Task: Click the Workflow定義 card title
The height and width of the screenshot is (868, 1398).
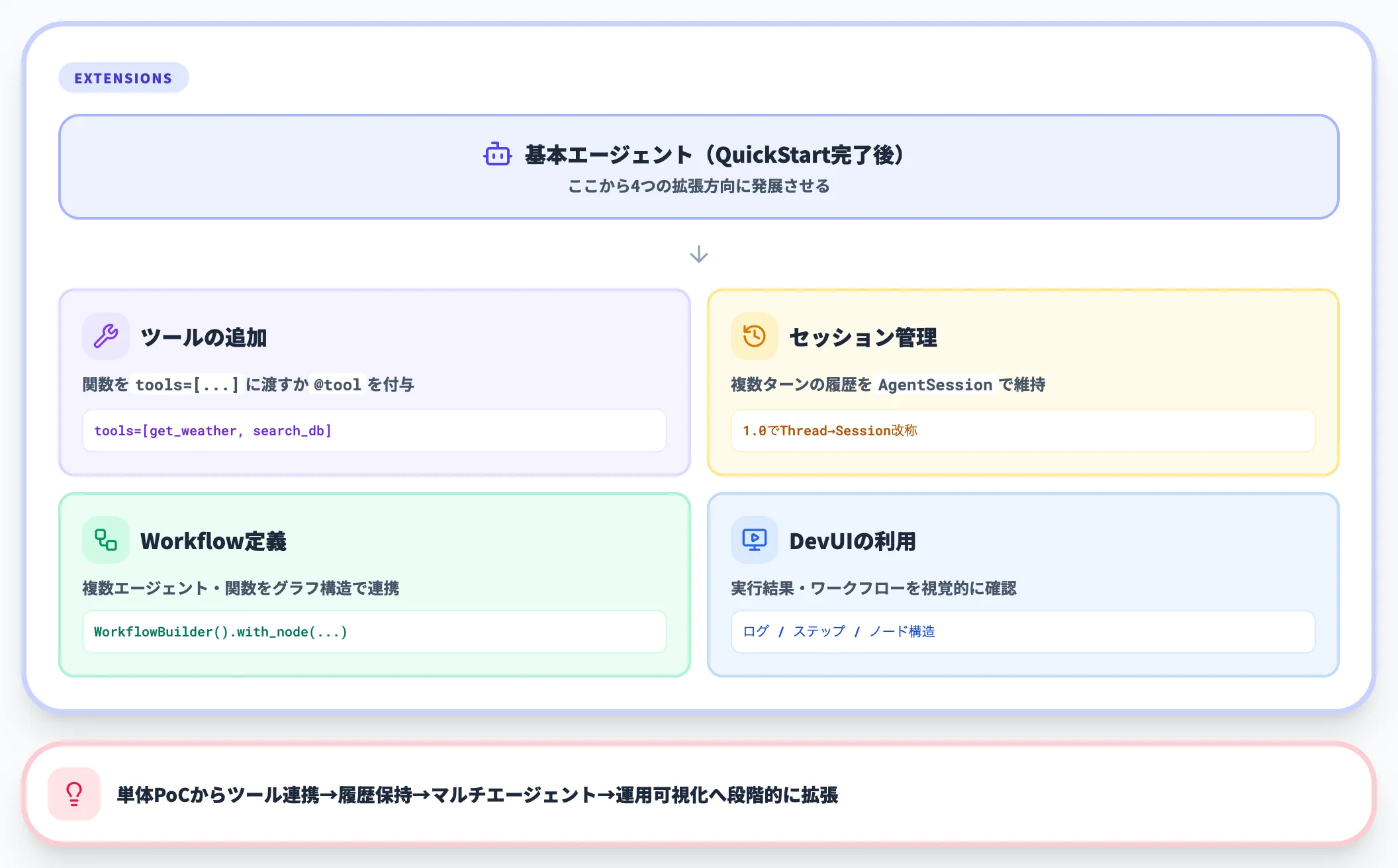Action: [213, 541]
